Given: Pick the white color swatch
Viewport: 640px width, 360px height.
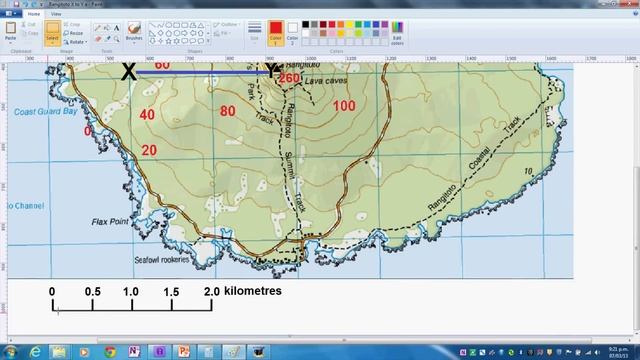Looking at the screenshot, I should 305,33.
